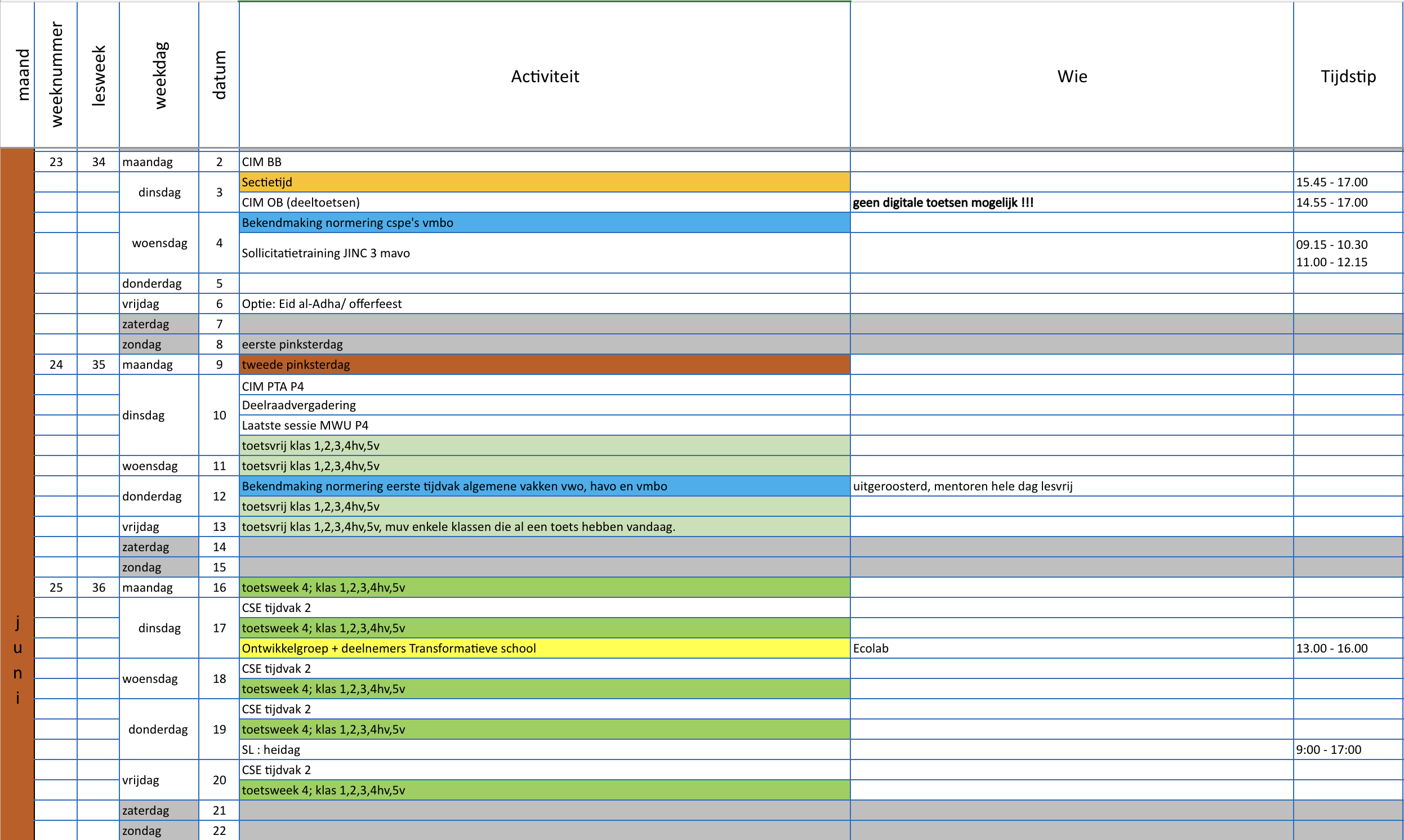The image size is (1404, 840).
Task: Select the Deelraadvergadering cell
Action: point(545,405)
